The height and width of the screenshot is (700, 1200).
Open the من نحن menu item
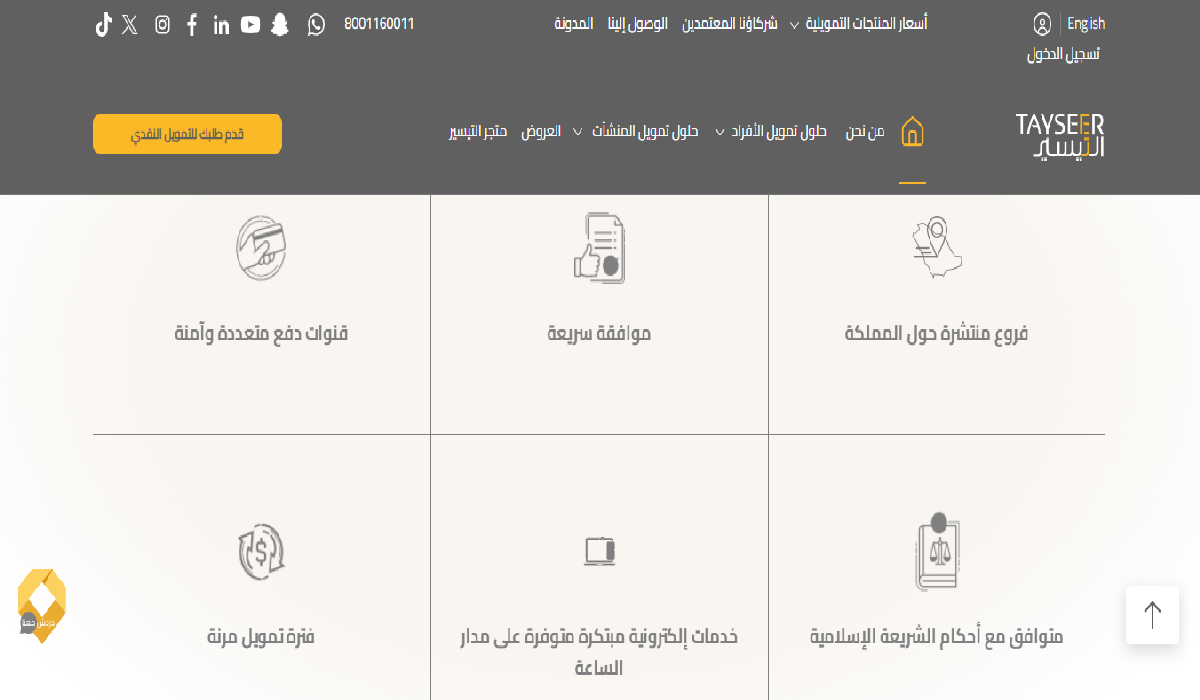pyautogui.click(x=865, y=132)
